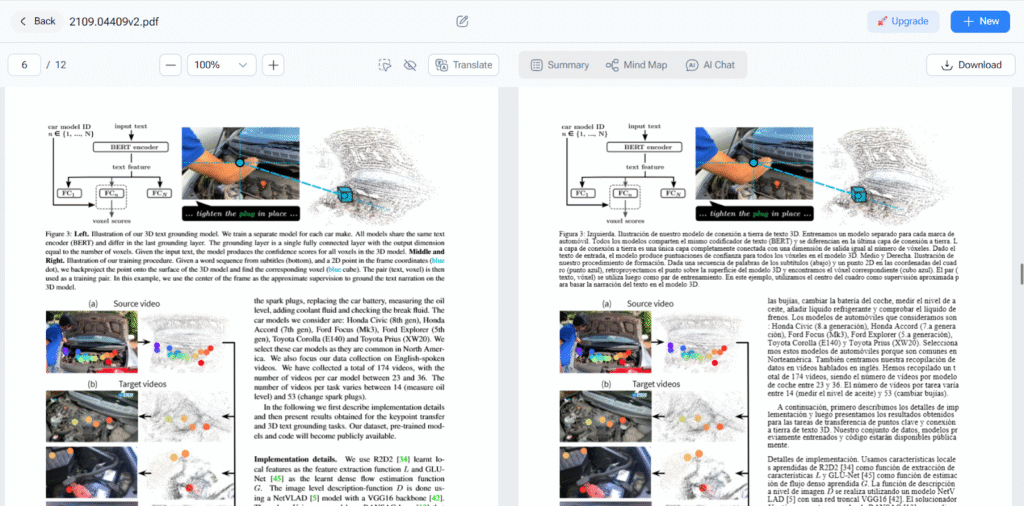Create a new document with New button
Image resolution: width=1024 pixels, height=506 pixels.
[x=980, y=21]
